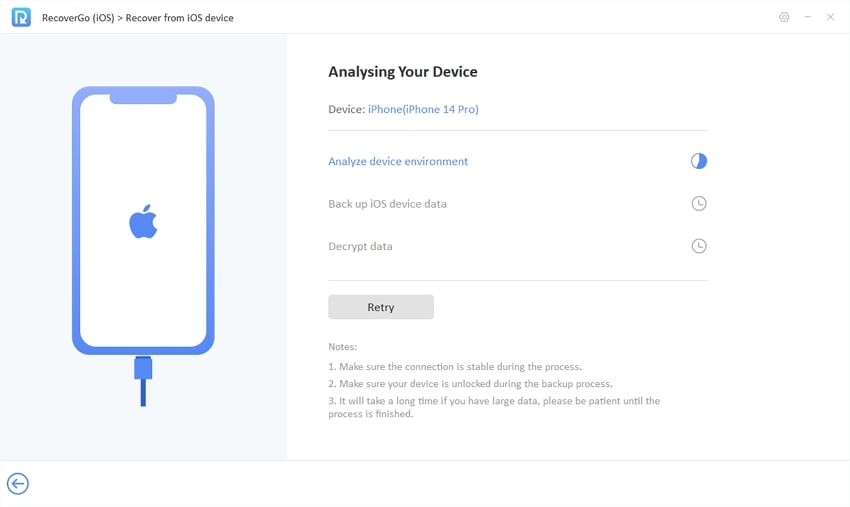Image resolution: width=850 pixels, height=507 pixels.
Task: Select the Decrypt data step
Action: [360, 246]
